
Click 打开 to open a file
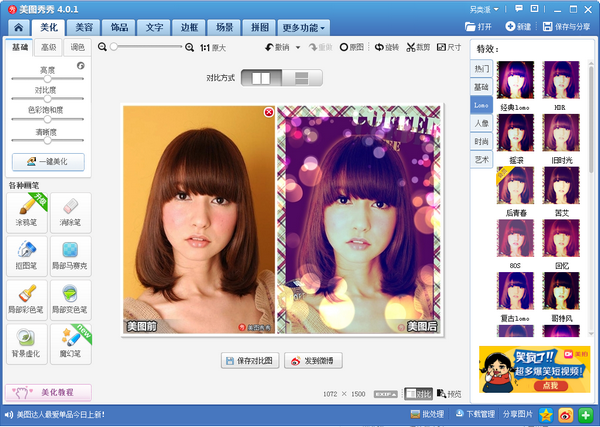click(478, 26)
